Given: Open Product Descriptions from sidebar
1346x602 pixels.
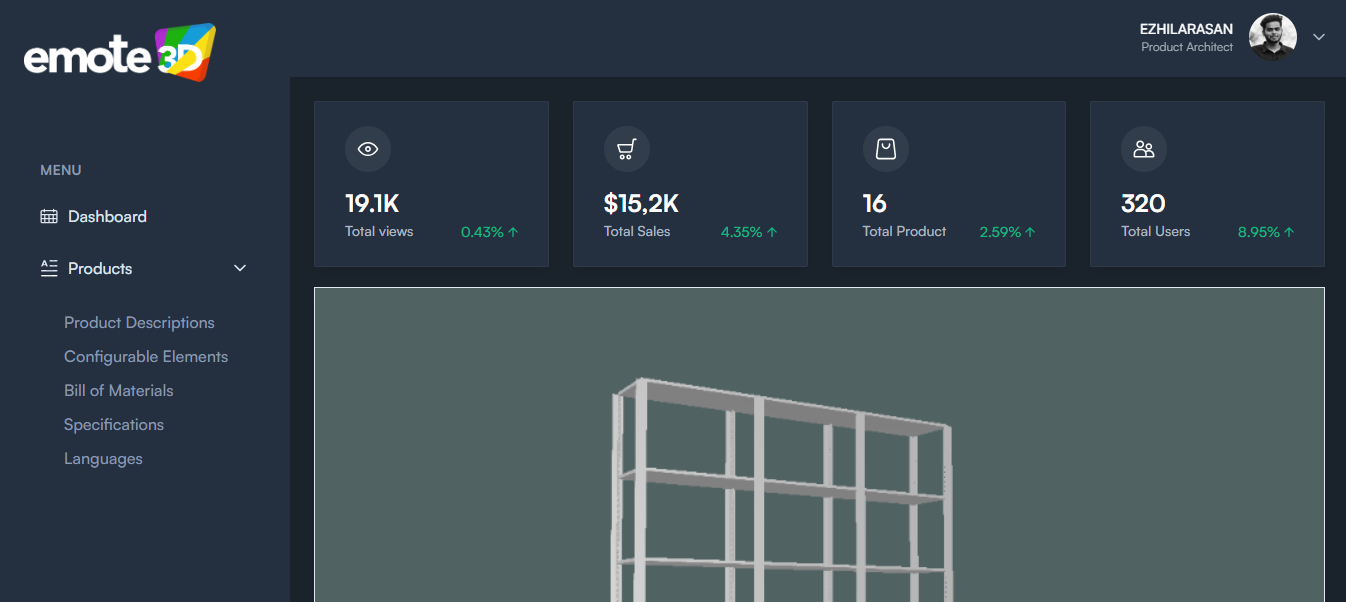Looking at the screenshot, I should (x=139, y=322).
